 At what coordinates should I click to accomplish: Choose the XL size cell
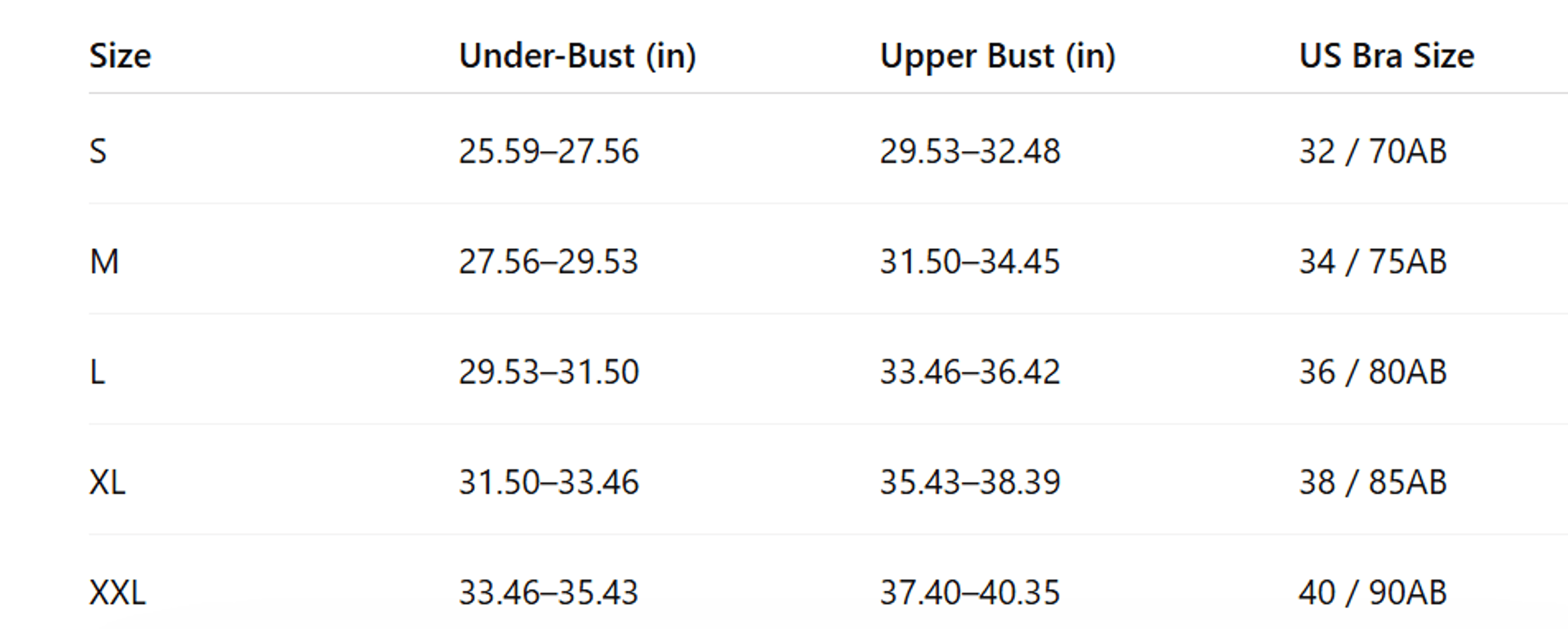(107, 482)
